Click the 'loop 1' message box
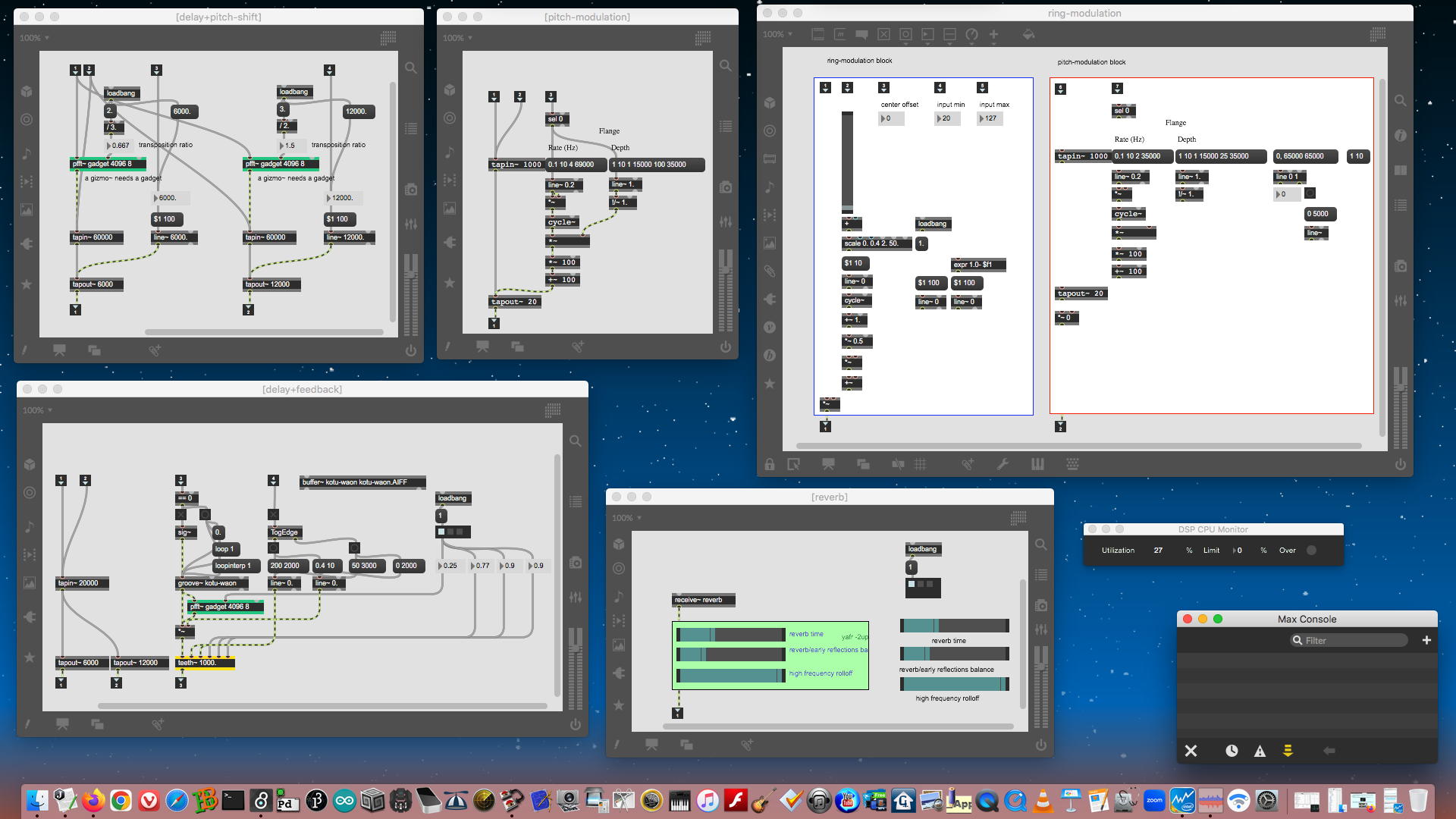 225,549
